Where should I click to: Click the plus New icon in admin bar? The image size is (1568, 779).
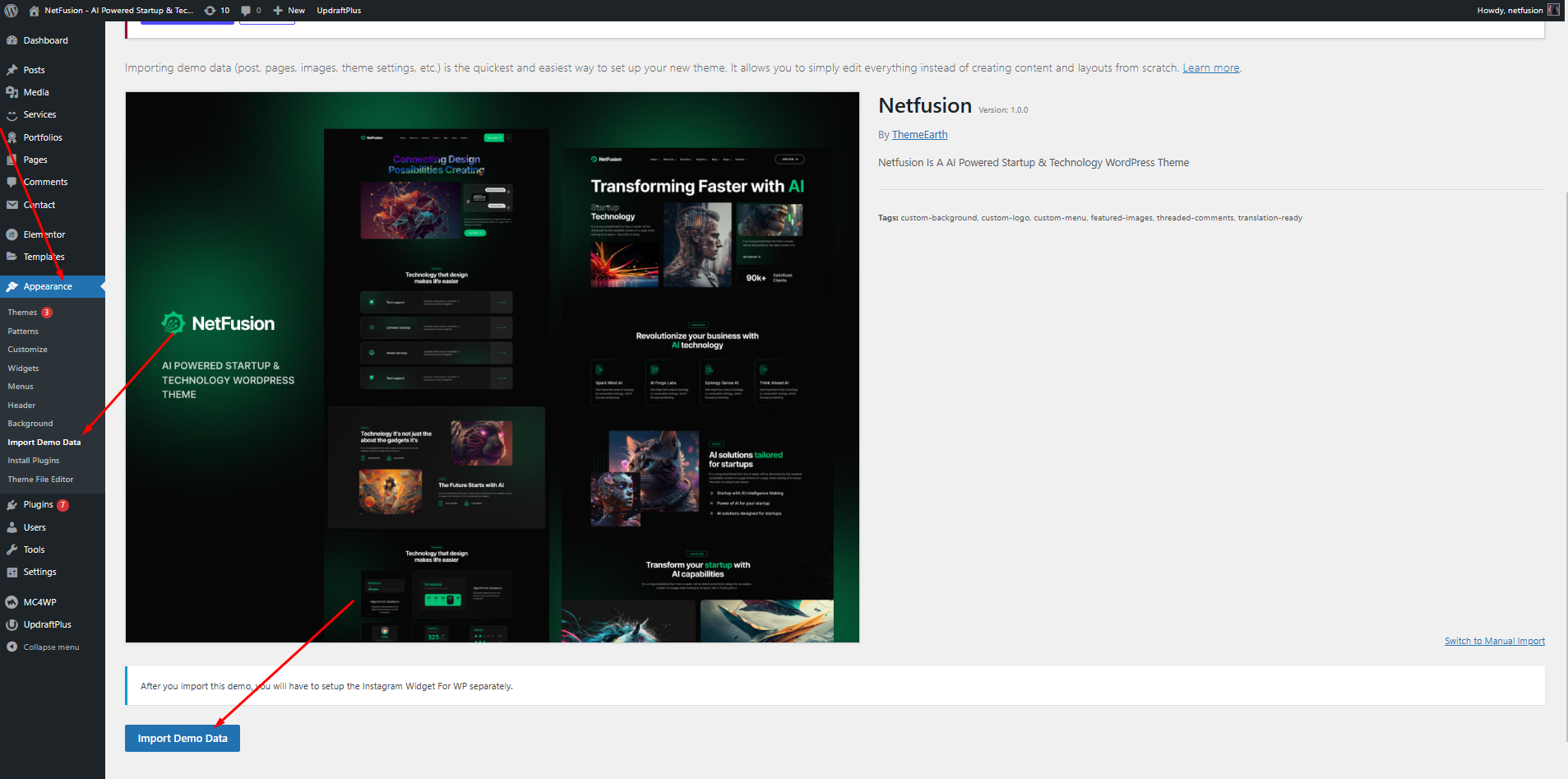(x=278, y=11)
